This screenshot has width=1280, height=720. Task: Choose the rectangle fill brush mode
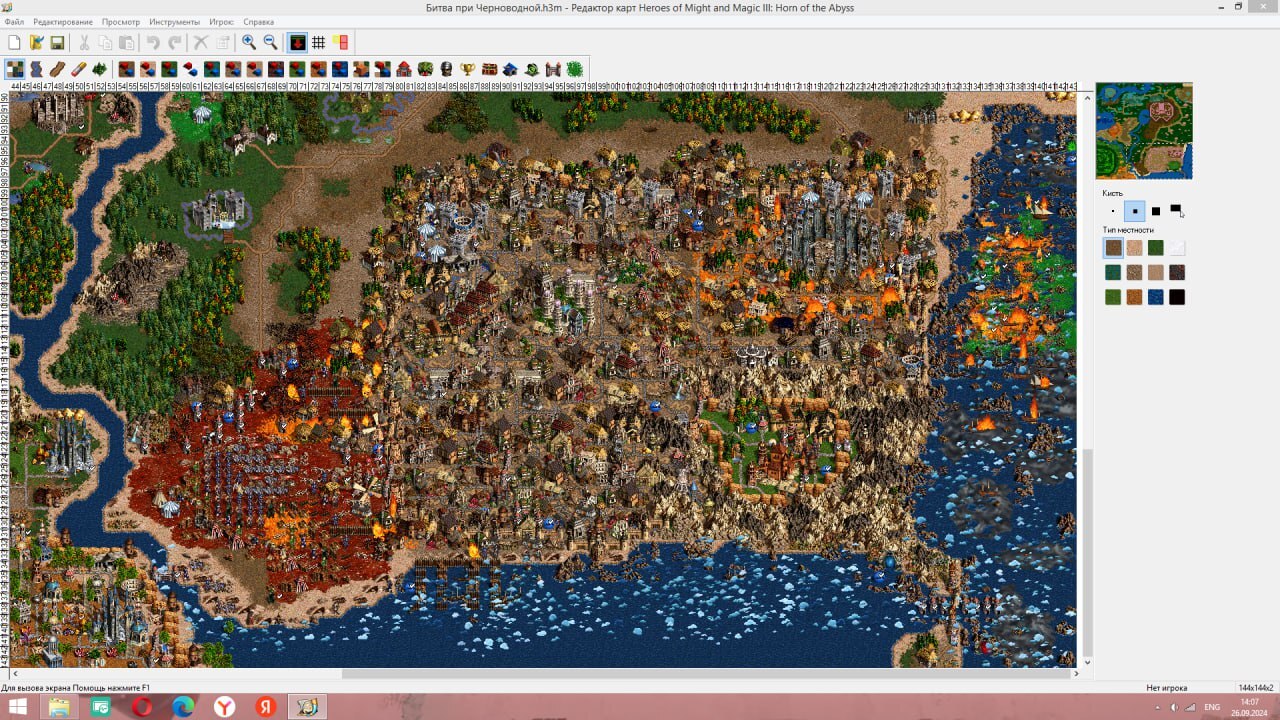tap(1177, 211)
